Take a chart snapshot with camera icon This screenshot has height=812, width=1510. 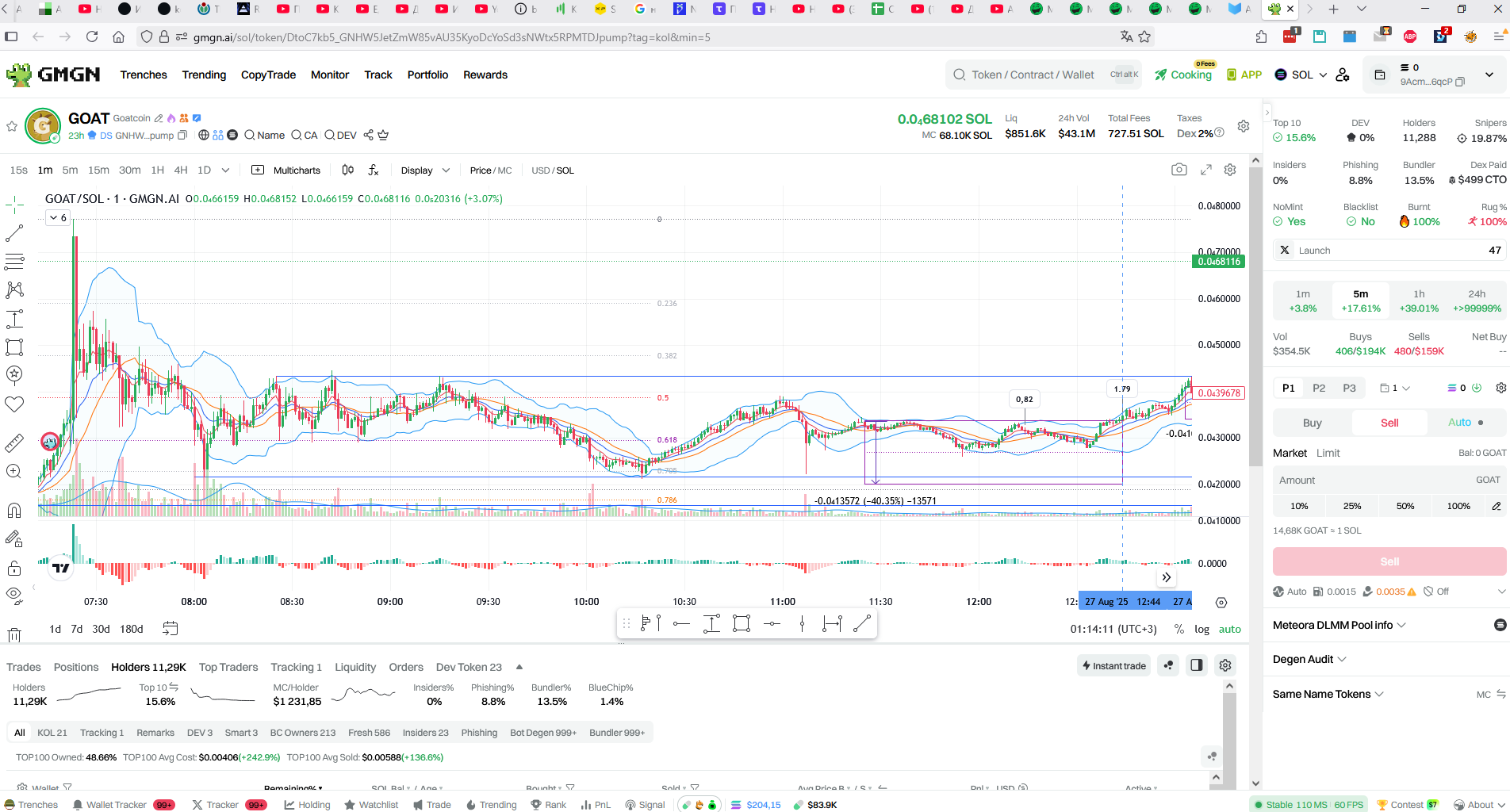pos(1179,170)
